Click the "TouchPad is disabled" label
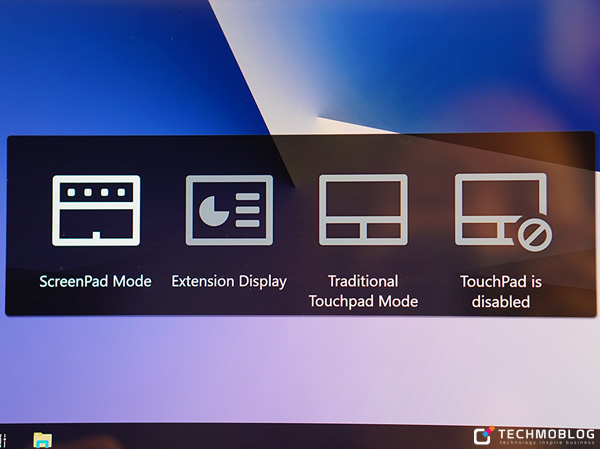The image size is (600, 449). [501, 292]
